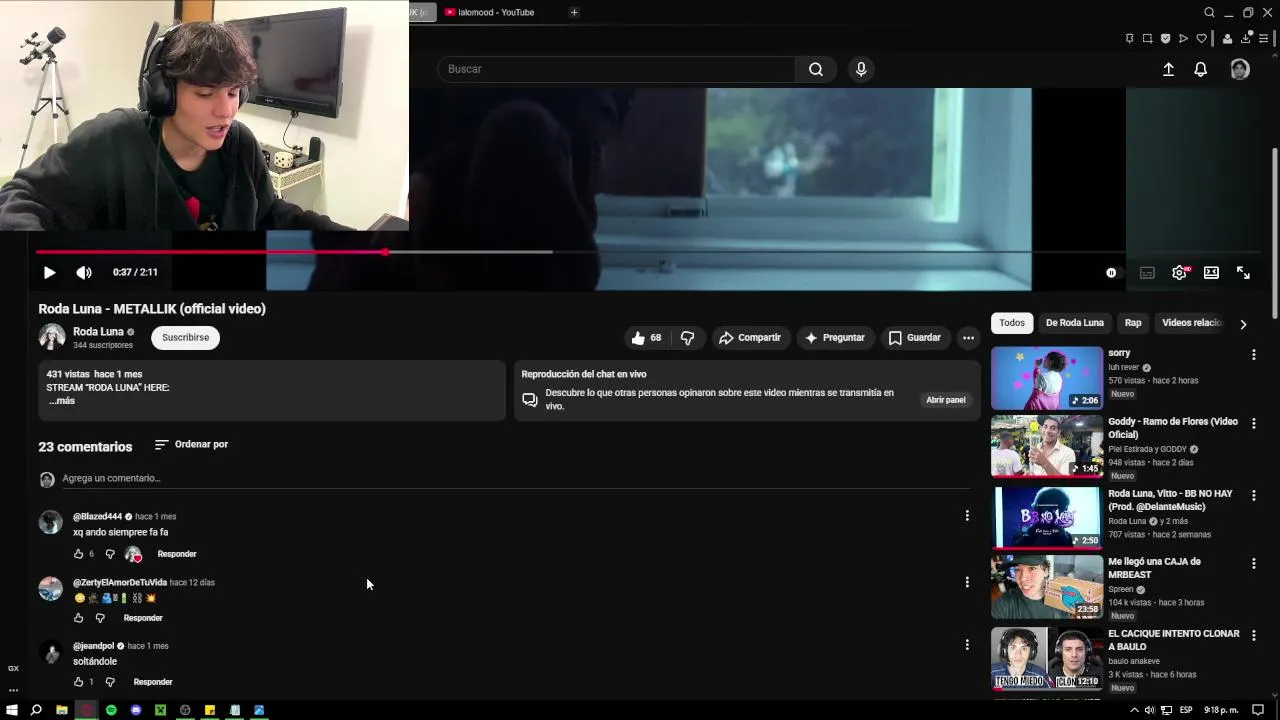Open options for BB NO HAY video
Viewport: 1280px width, 720px height.
[1253, 495]
